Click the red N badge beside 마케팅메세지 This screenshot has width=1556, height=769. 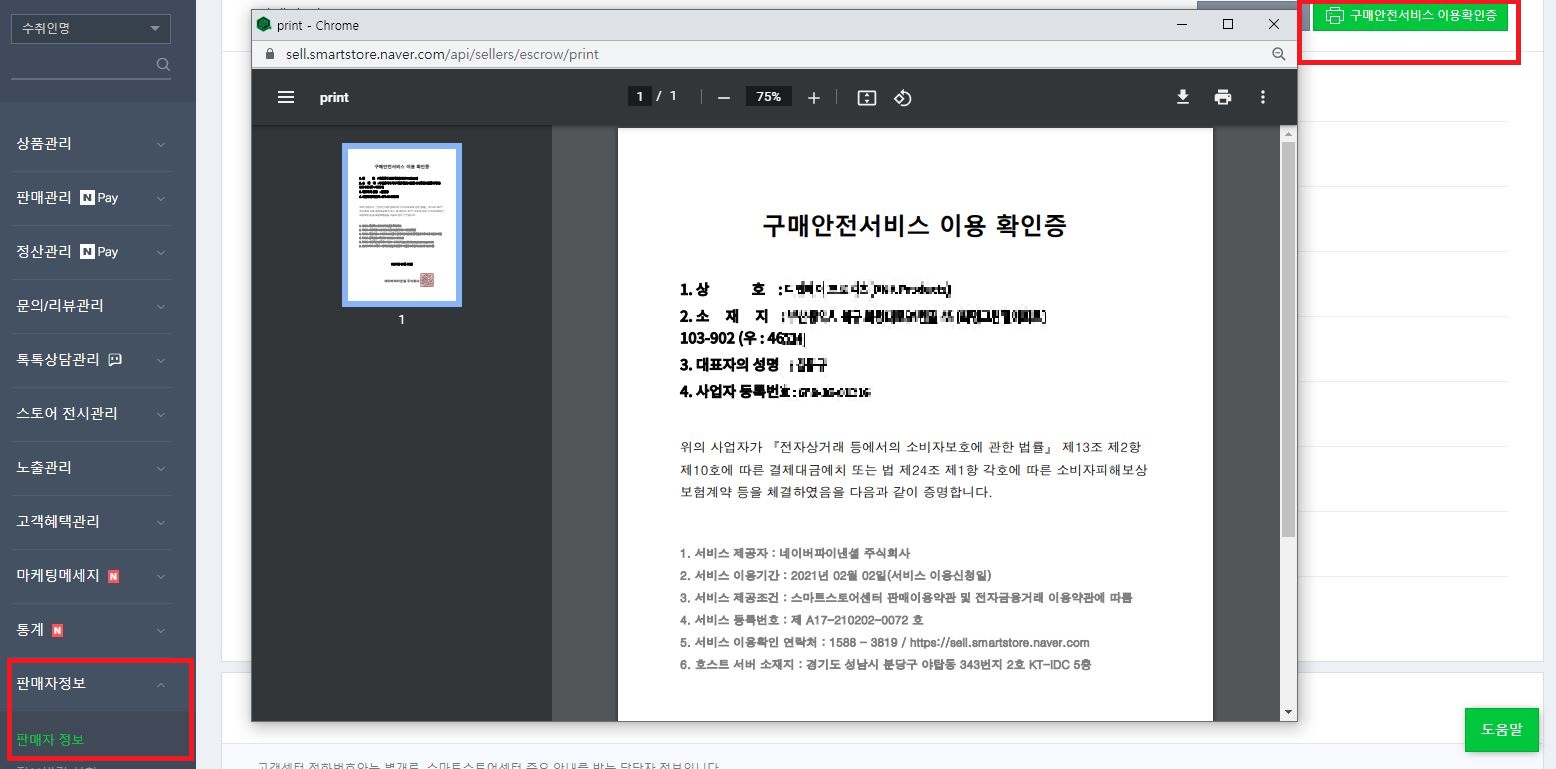pos(113,576)
